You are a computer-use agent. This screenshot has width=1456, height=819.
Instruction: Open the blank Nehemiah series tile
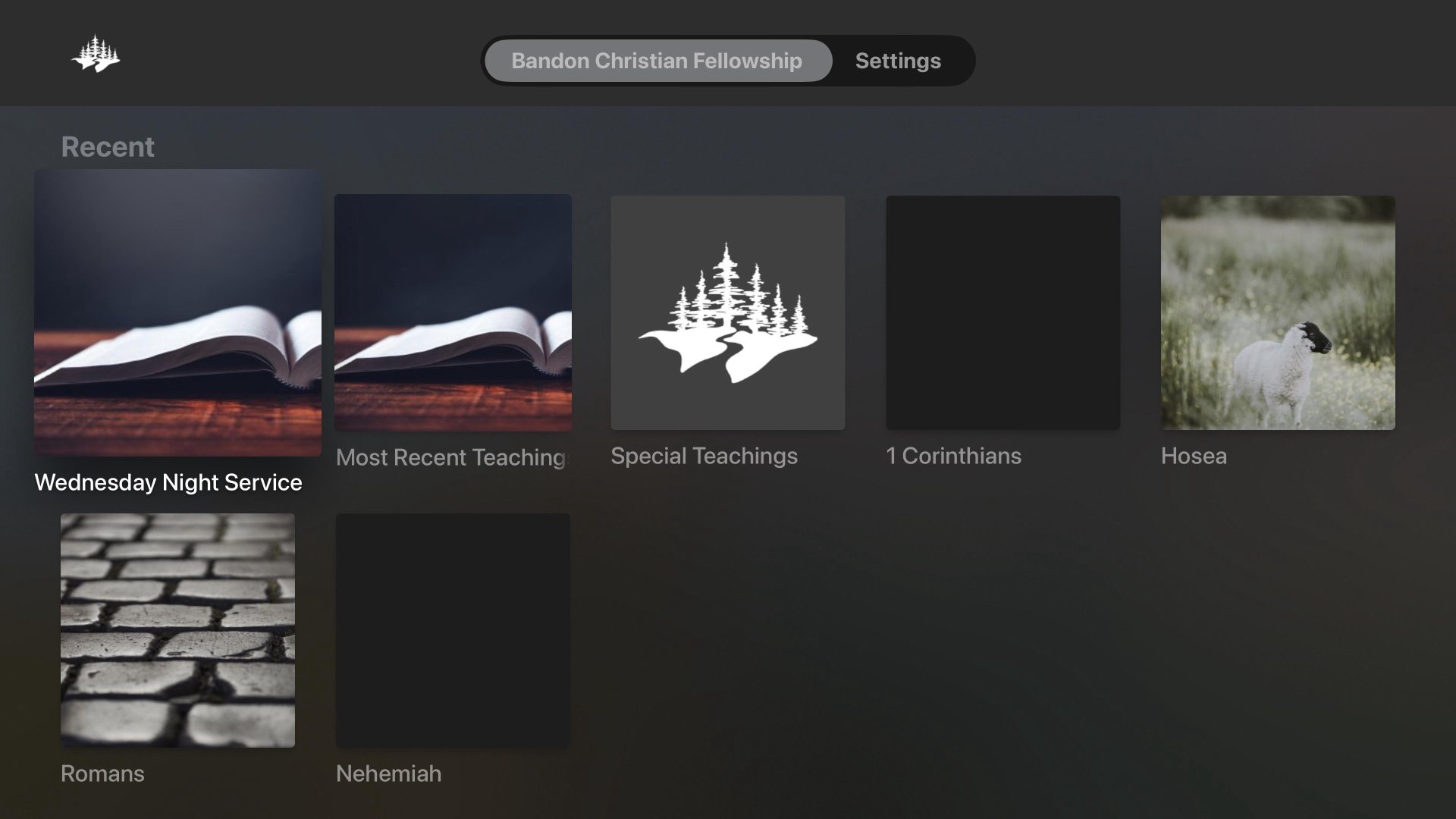(x=453, y=630)
